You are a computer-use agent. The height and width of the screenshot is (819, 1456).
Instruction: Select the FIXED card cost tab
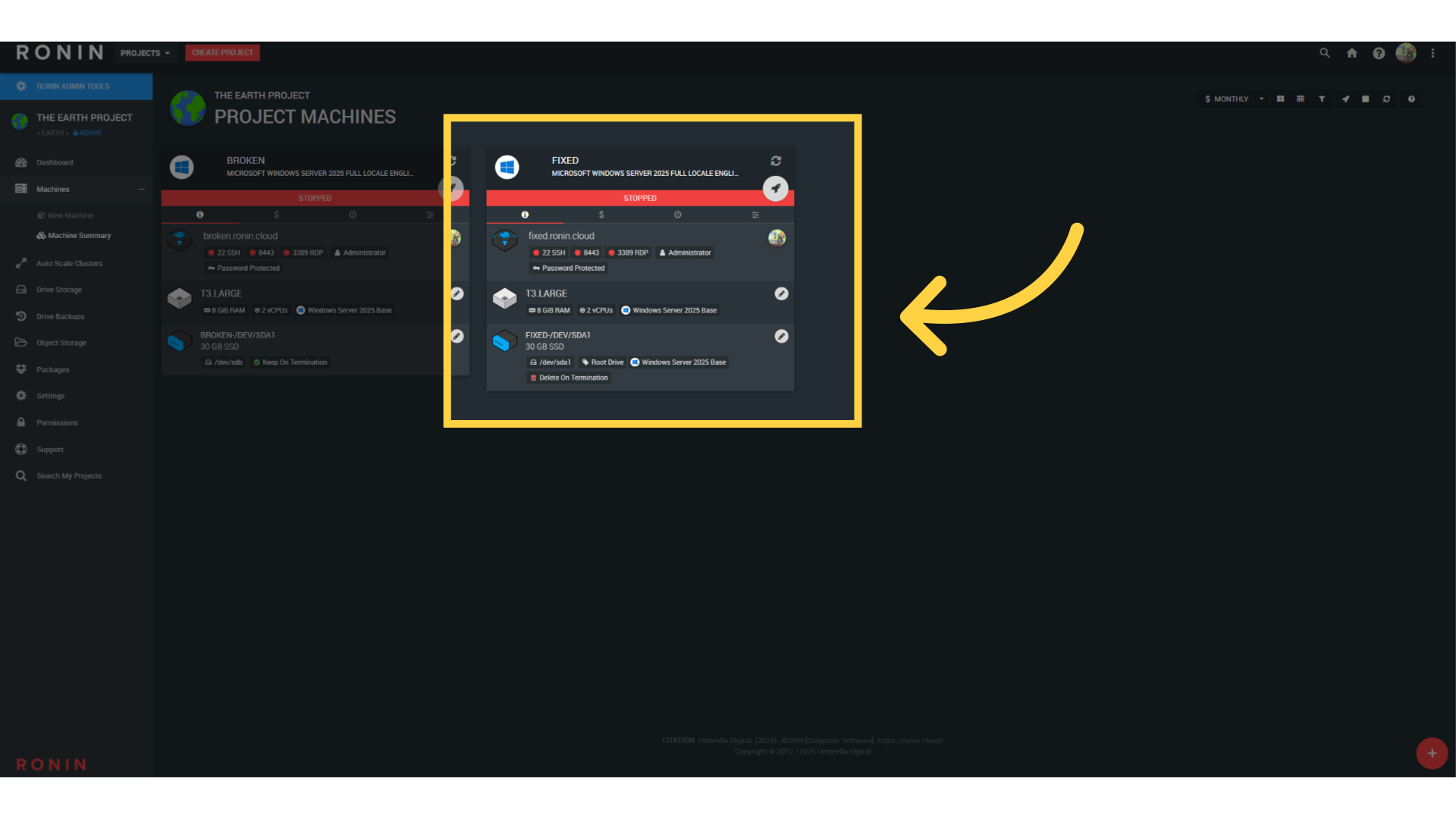click(601, 215)
